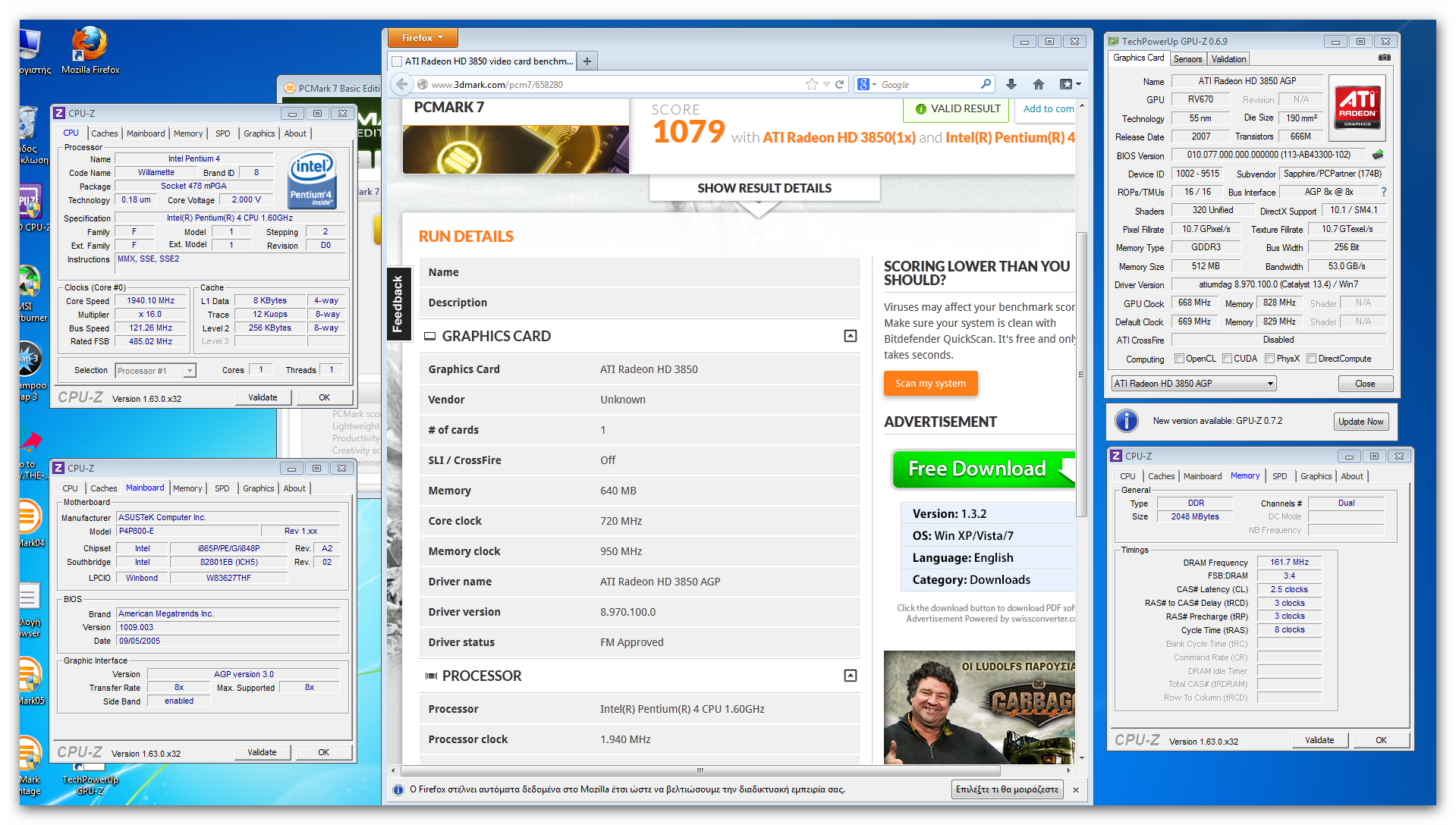Open the Mozilla Firefox desktop shortcut
Screen dimensions: 1456x825
click(x=90, y=51)
